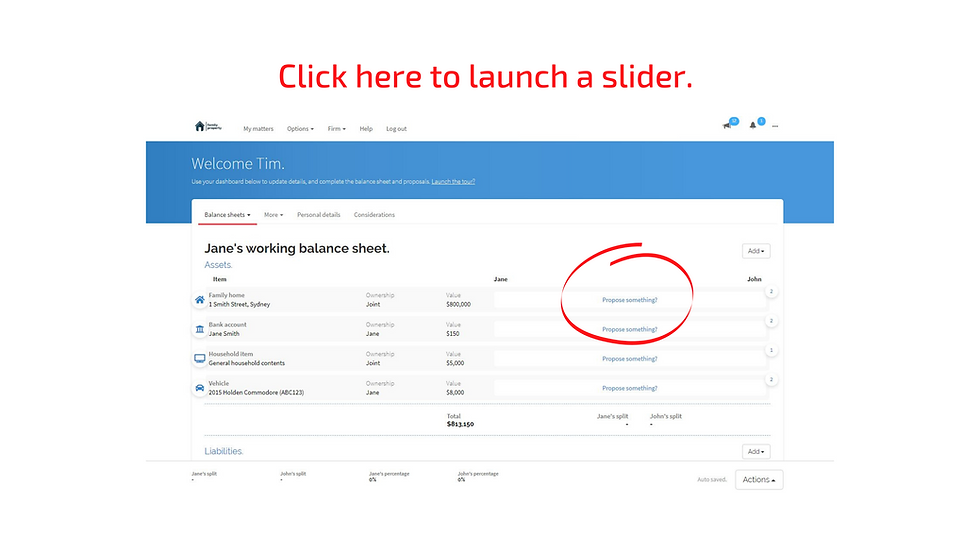
Task: Click Propose something for the Vehicle
Action: 629,388
